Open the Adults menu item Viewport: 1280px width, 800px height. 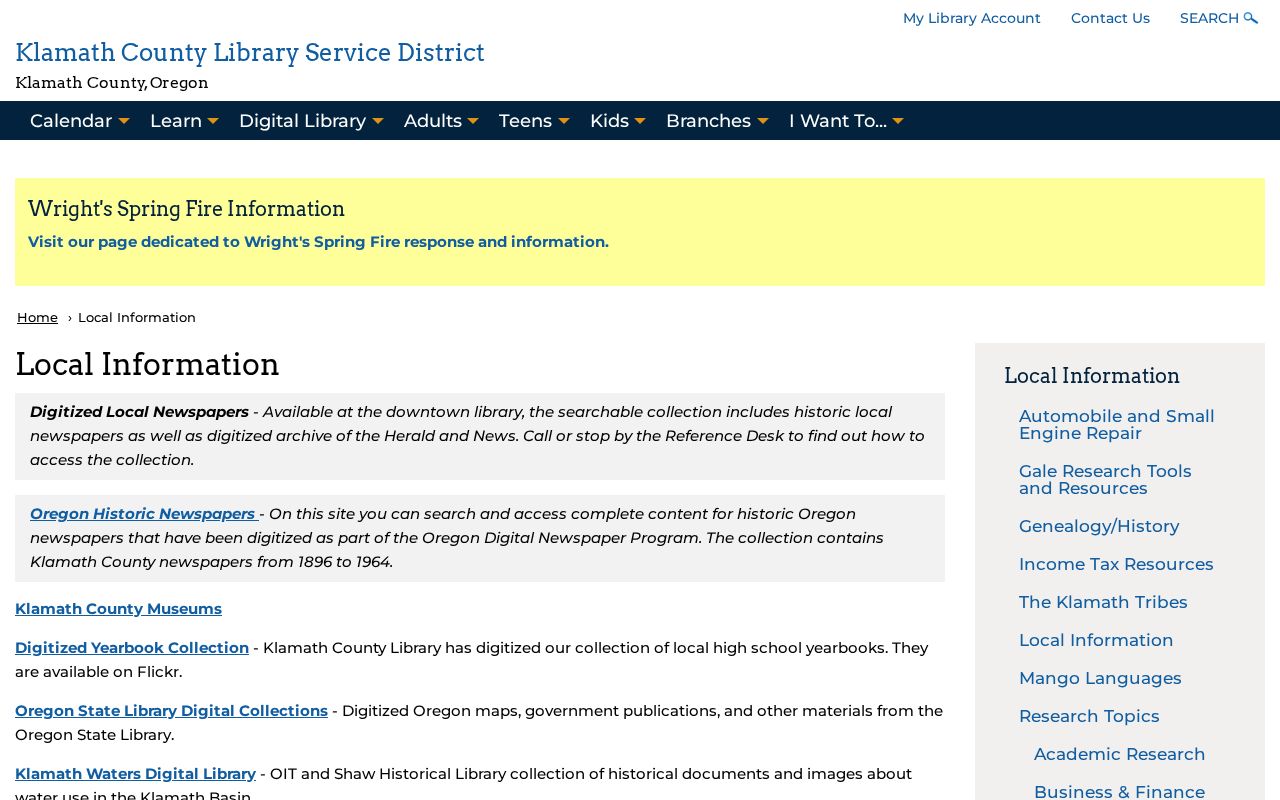433,121
